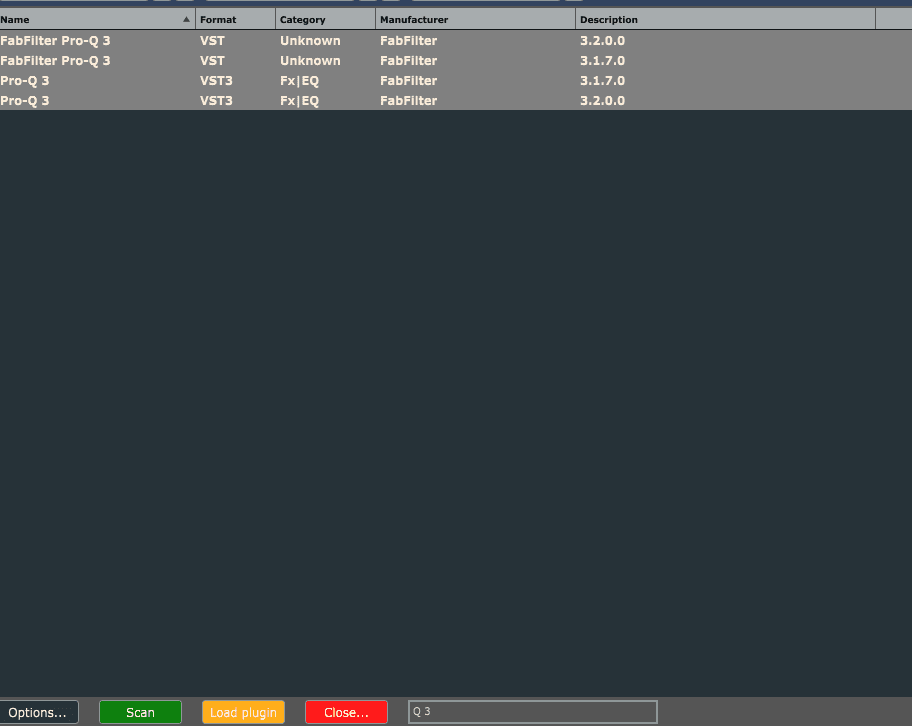The height and width of the screenshot is (726, 912).
Task: Select the Pro-Q 3 VST3 row with version 3.2.0.0
Action: coord(456,100)
